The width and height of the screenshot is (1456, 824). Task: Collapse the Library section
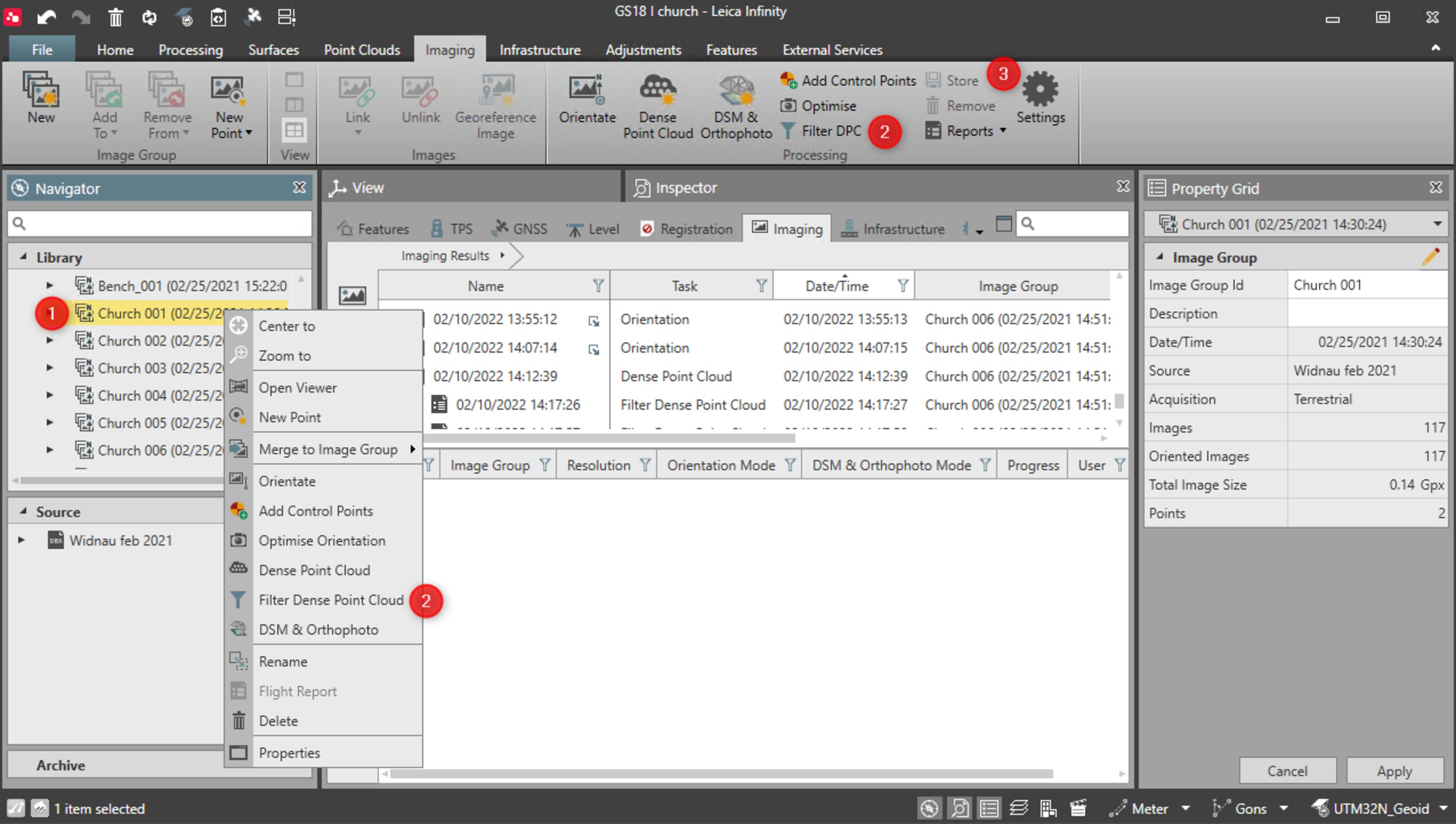coord(23,257)
